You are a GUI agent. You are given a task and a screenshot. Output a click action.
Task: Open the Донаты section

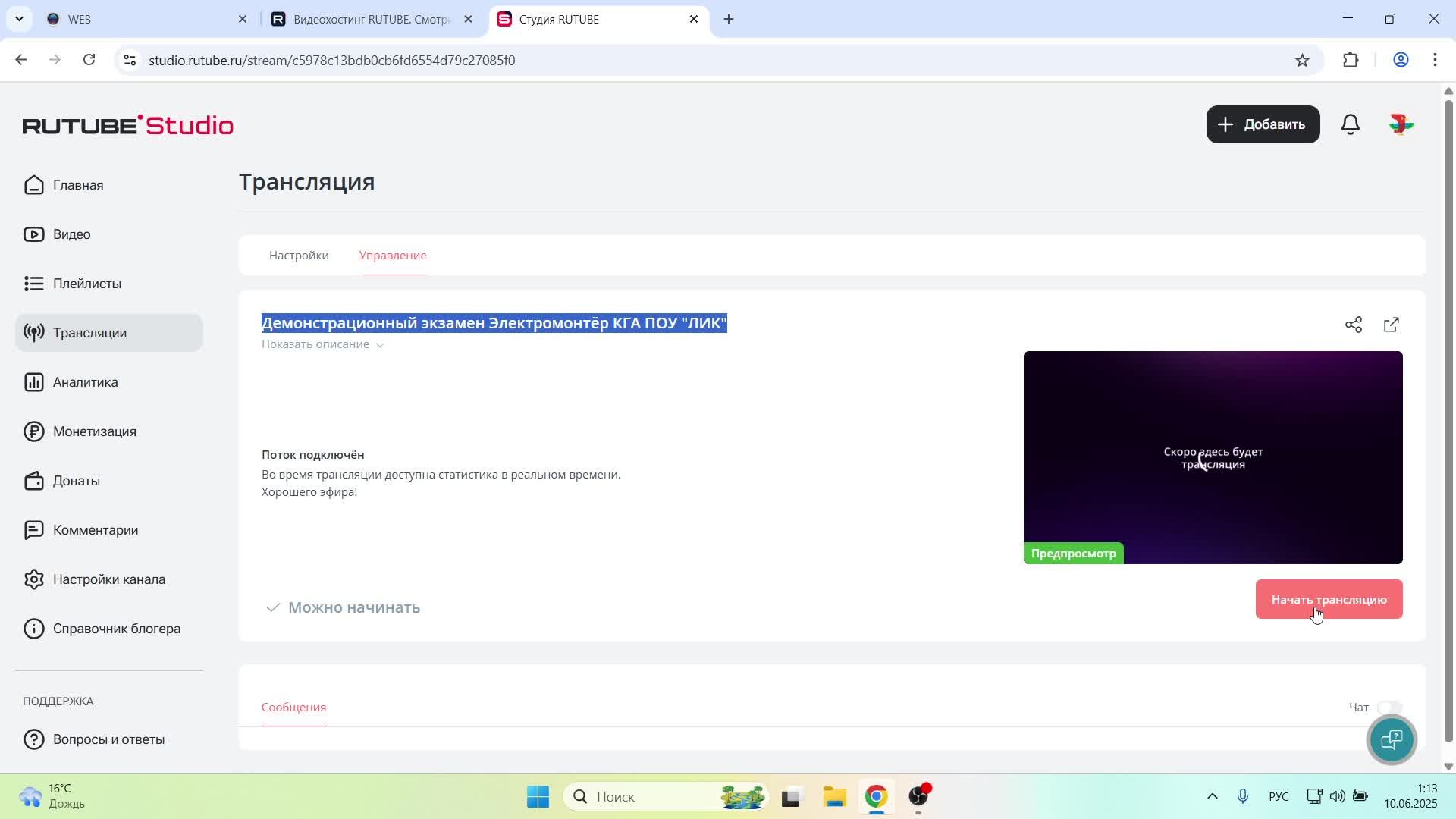pos(109,481)
